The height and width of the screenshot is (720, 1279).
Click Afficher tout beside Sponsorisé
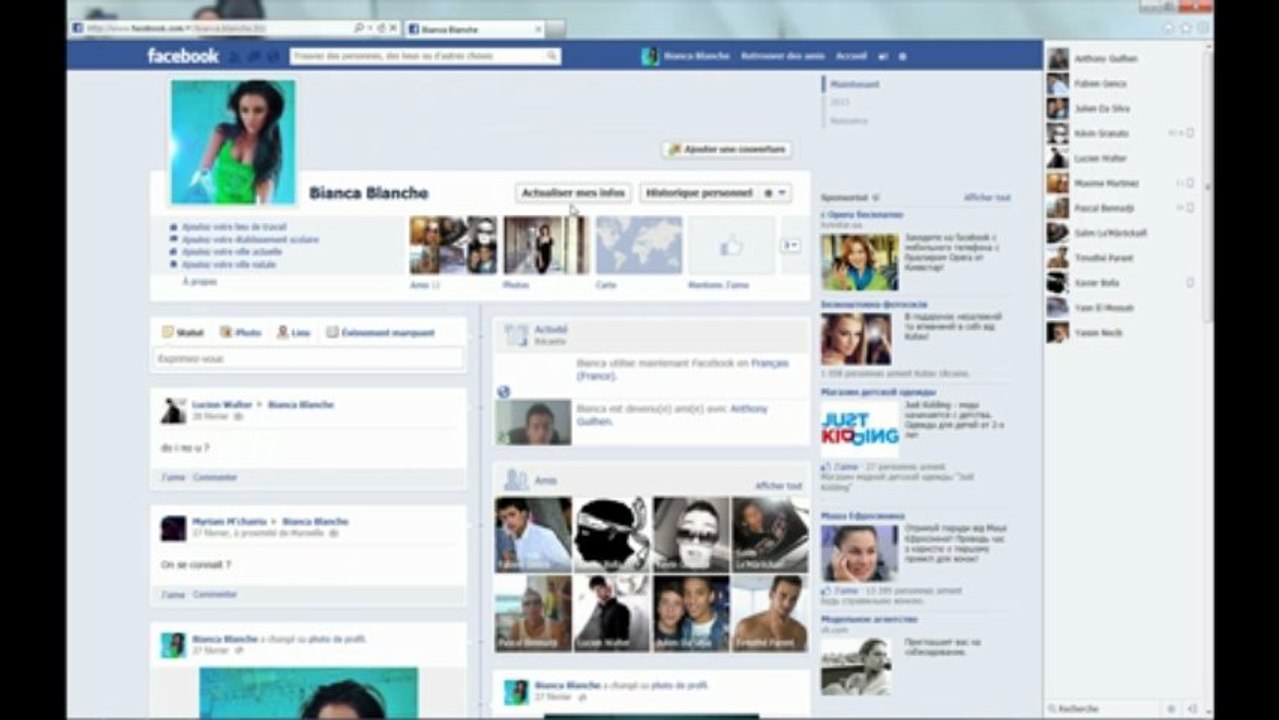[x=987, y=198]
